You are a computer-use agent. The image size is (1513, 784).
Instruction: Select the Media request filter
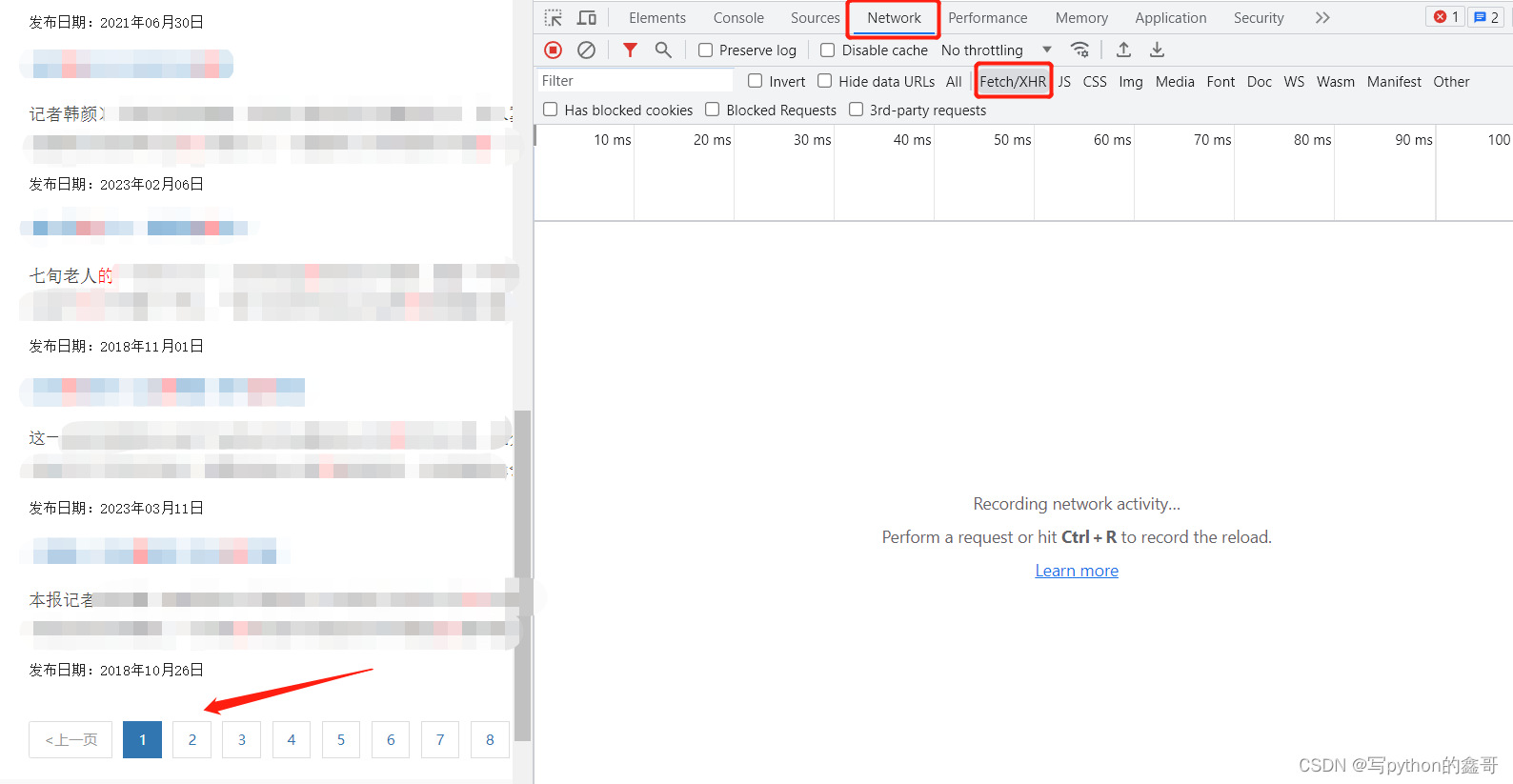click(x=1175, y=82)
